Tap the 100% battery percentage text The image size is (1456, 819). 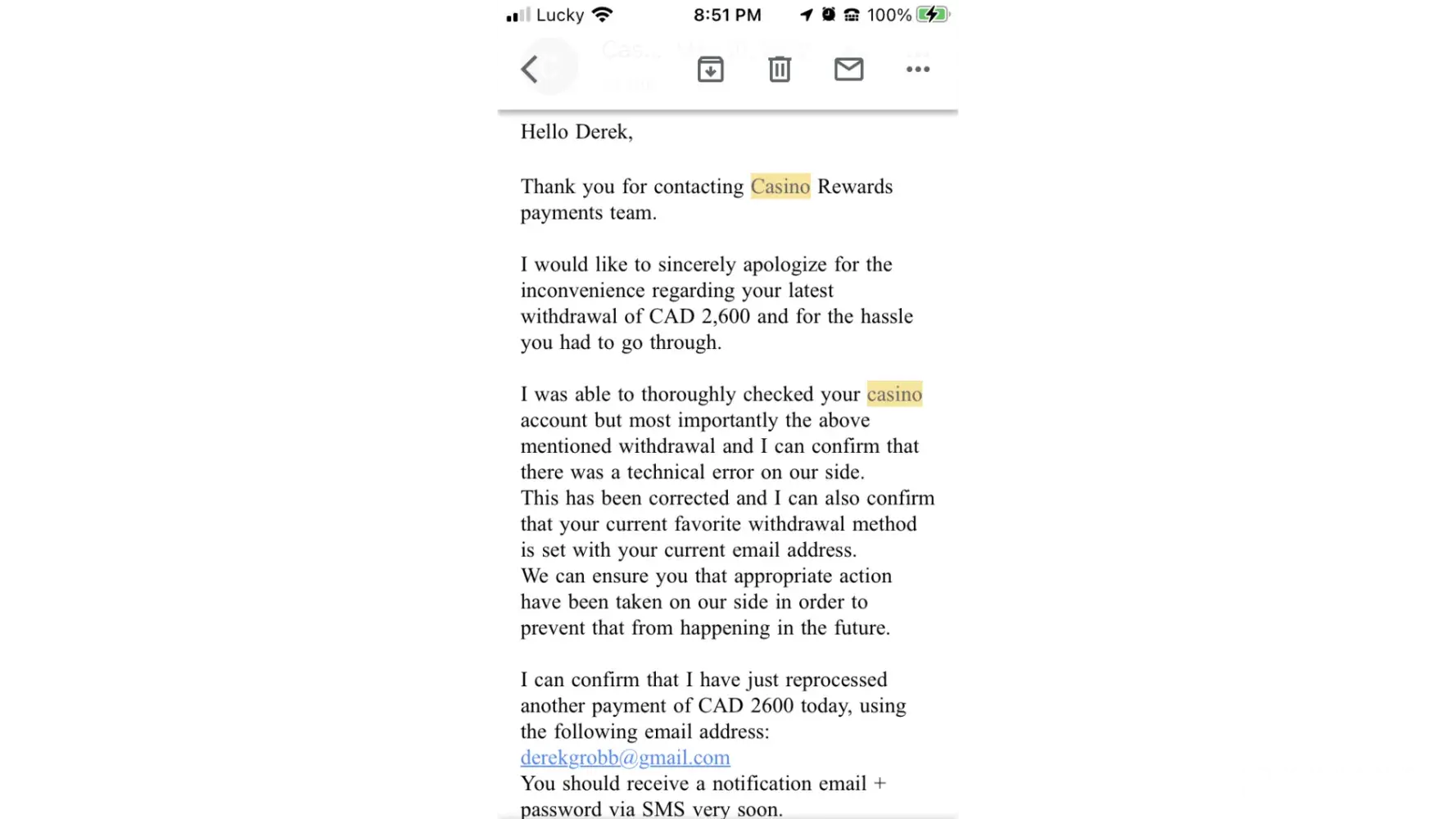(889, 15)
